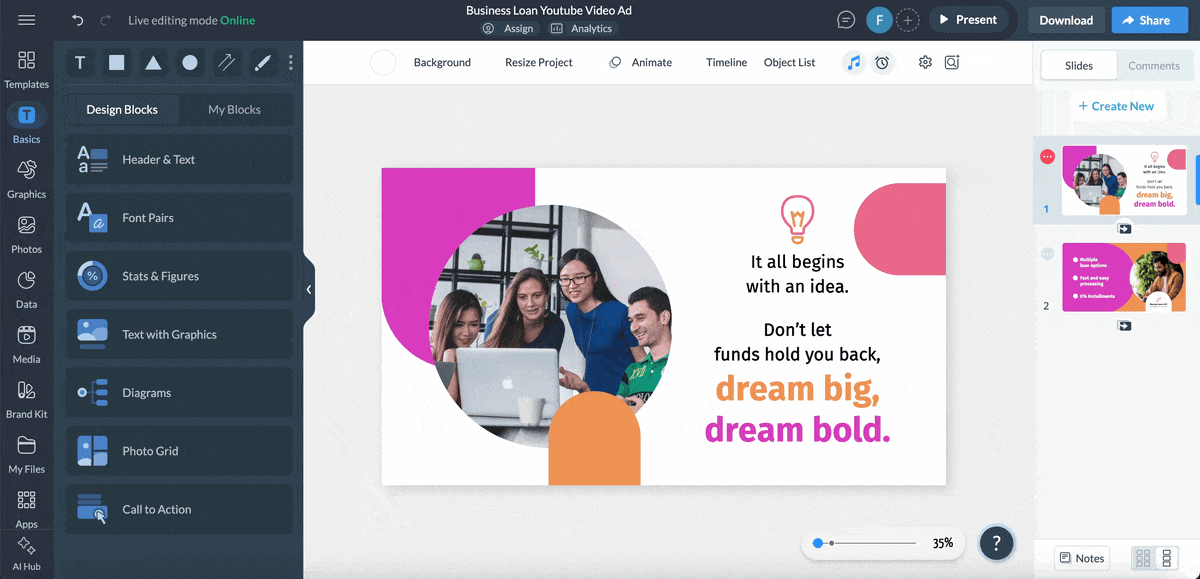Pick the brush drawing tool

pos(262,63)
